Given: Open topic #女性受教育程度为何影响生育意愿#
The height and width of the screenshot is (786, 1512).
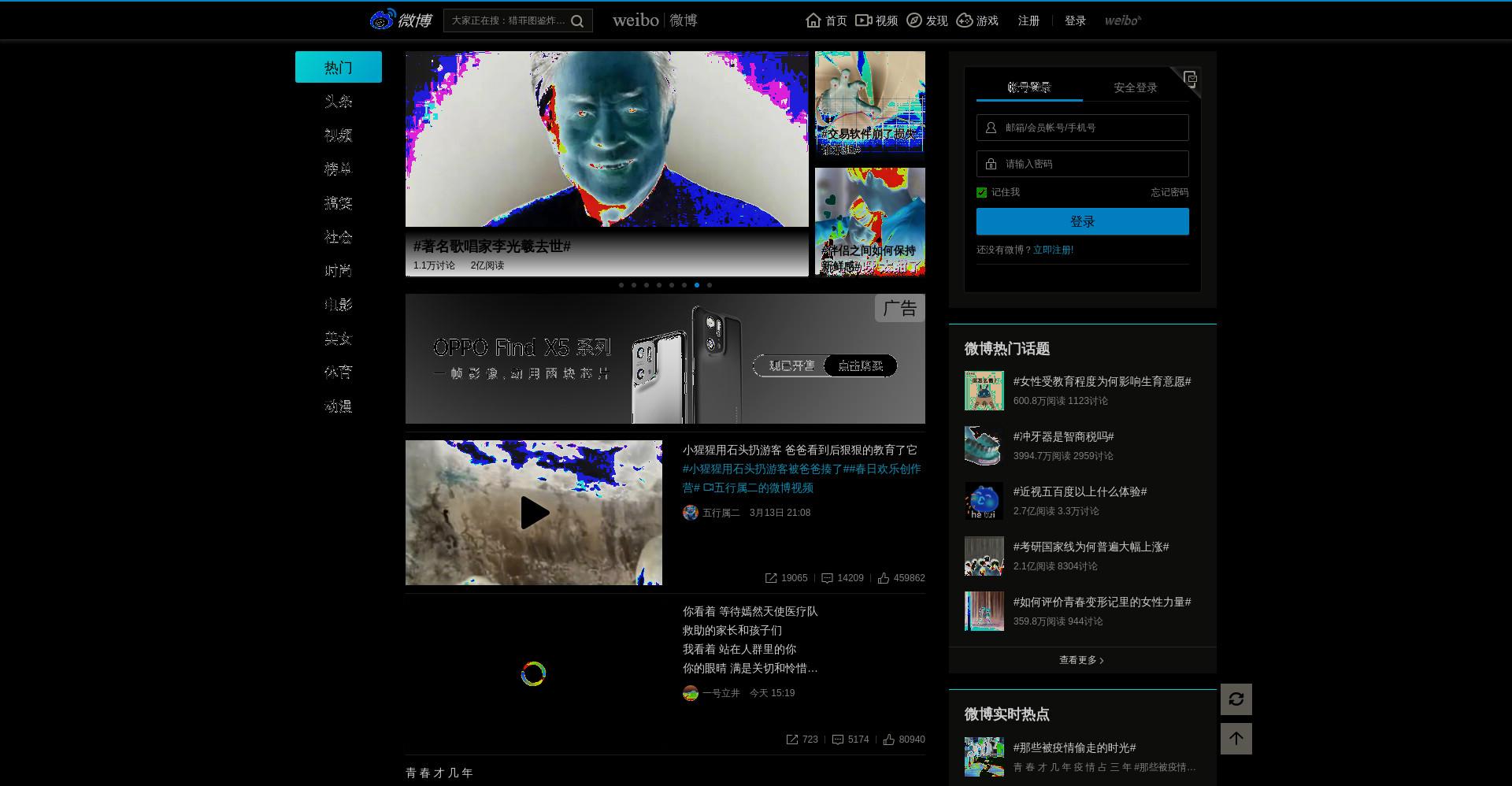Looking at the screenshot, I should (x=1102, y=381).
